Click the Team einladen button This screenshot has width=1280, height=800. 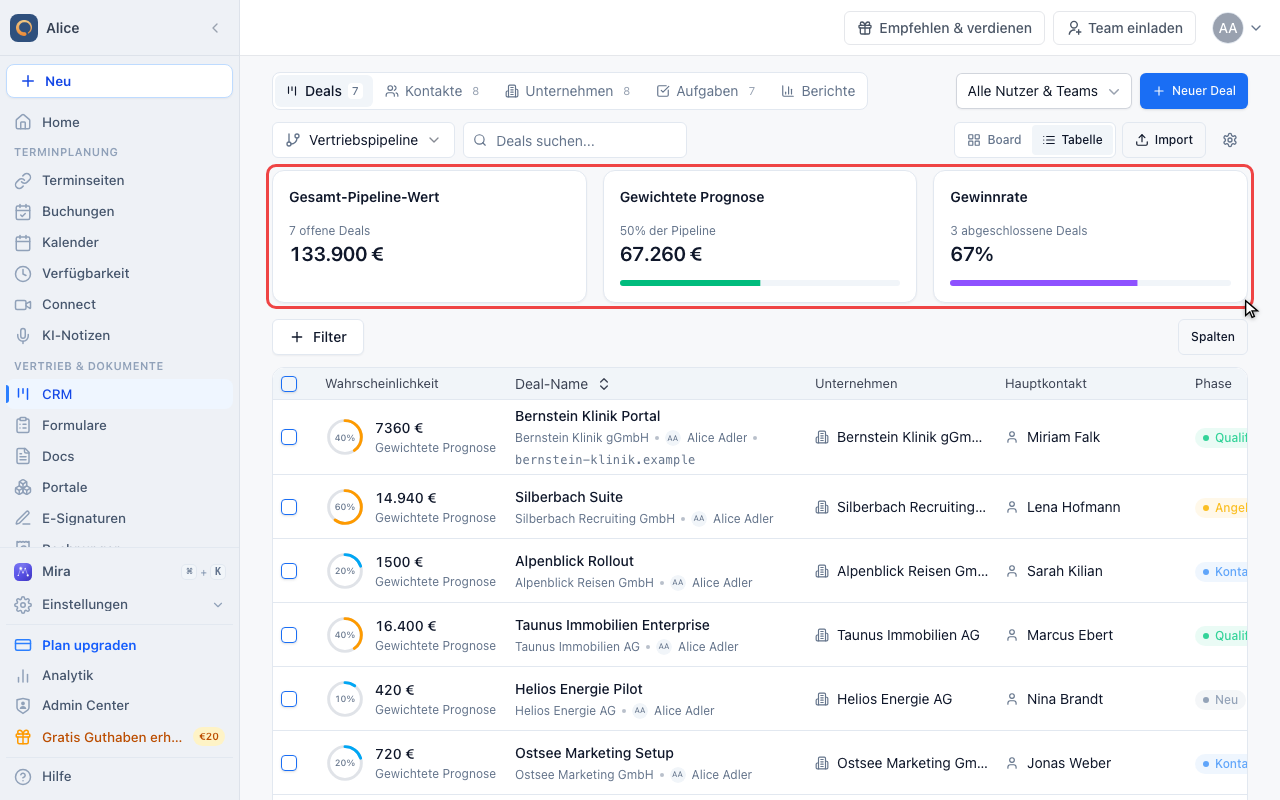(x=1124, y=28)
